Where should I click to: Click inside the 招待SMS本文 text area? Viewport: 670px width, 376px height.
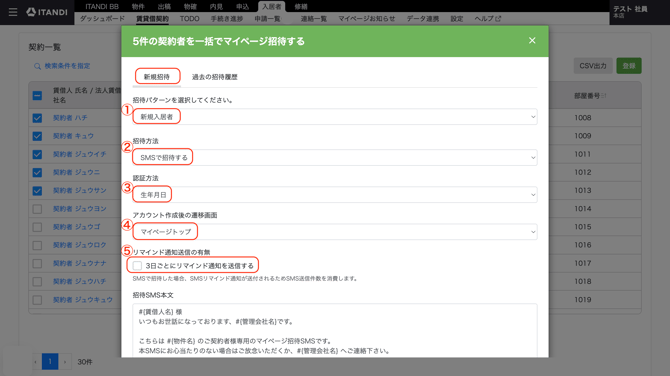[335, 330]
